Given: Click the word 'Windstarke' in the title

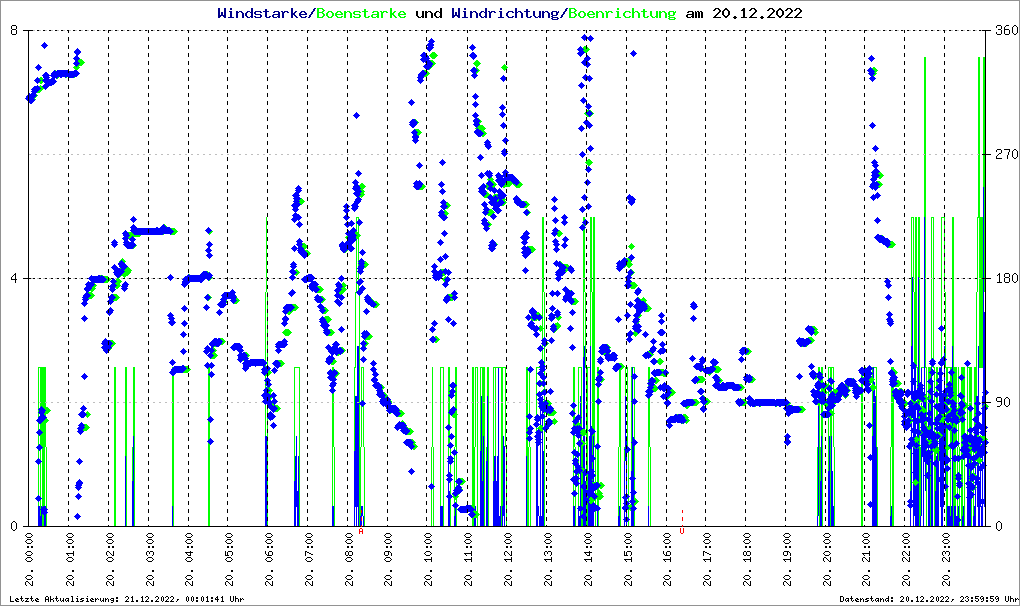Looking at the screenshot, I should (262, 13).
